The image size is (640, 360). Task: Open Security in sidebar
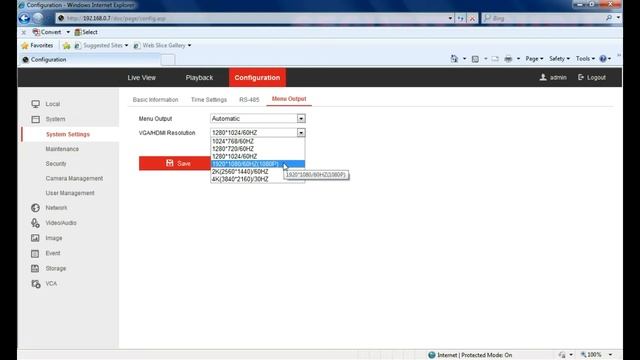56,164
